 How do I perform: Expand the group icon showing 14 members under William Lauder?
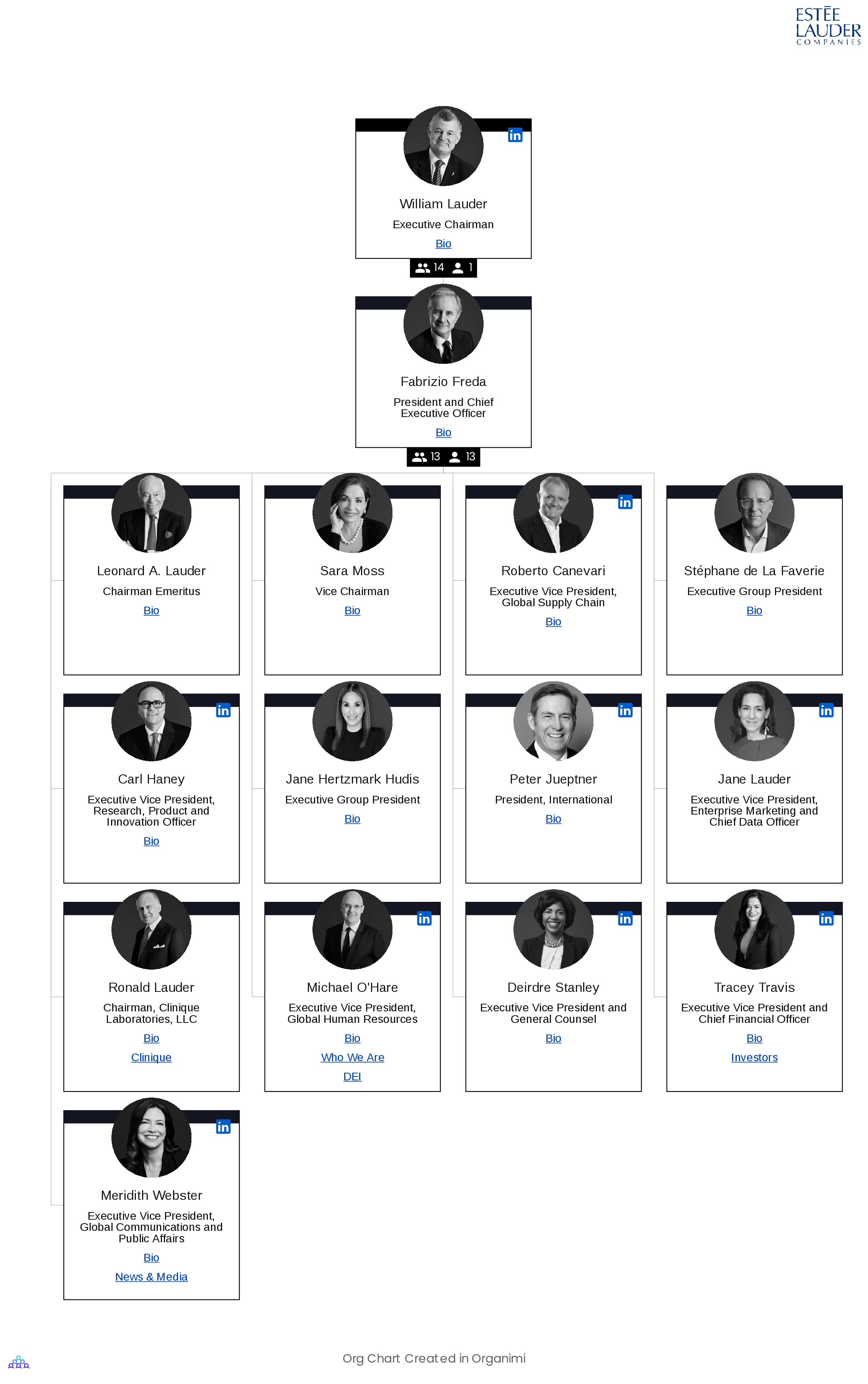(422, 266)
